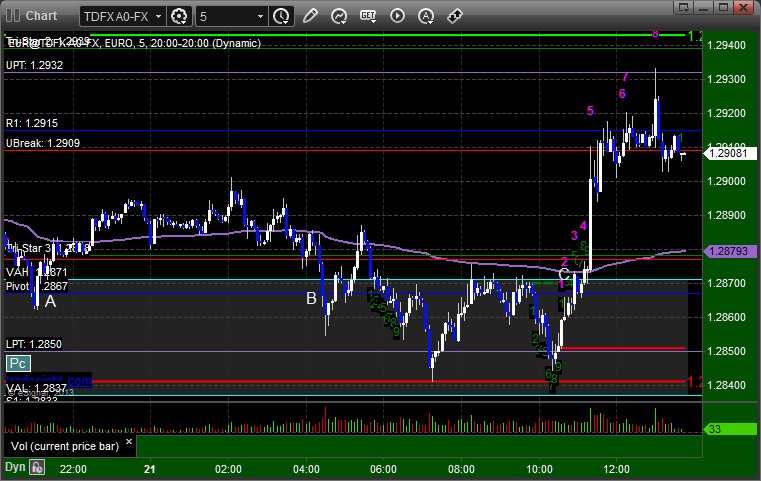The image size is (761, 481).
Task: Open the symbol settings gear menu
Action: pyautogui.click(x=179, y=17)
